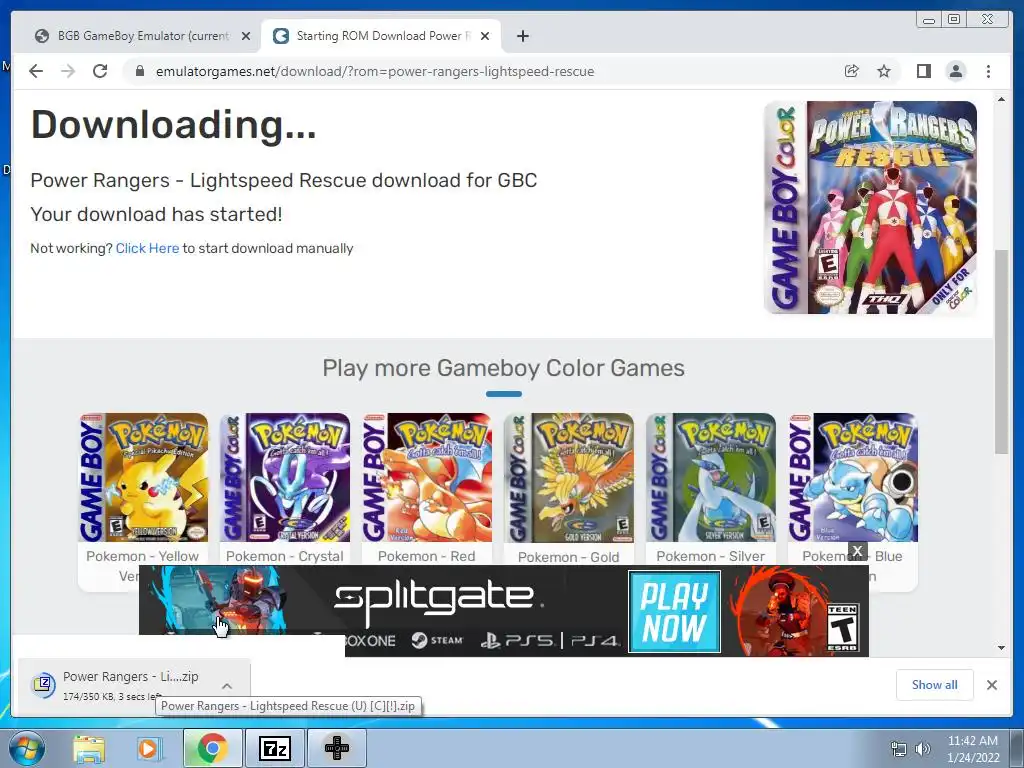Switch to Chrome in the taskbar

(x=212, y=748)
